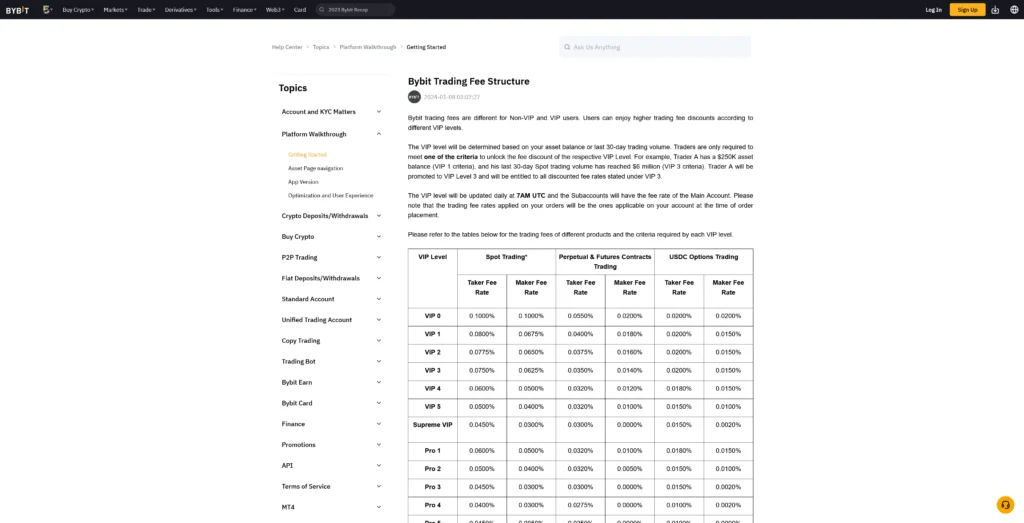This screenshot has height=523, width=1024.
Task: Go to Platform Walkthrough breadcrumb
Action: pos(368,47)
